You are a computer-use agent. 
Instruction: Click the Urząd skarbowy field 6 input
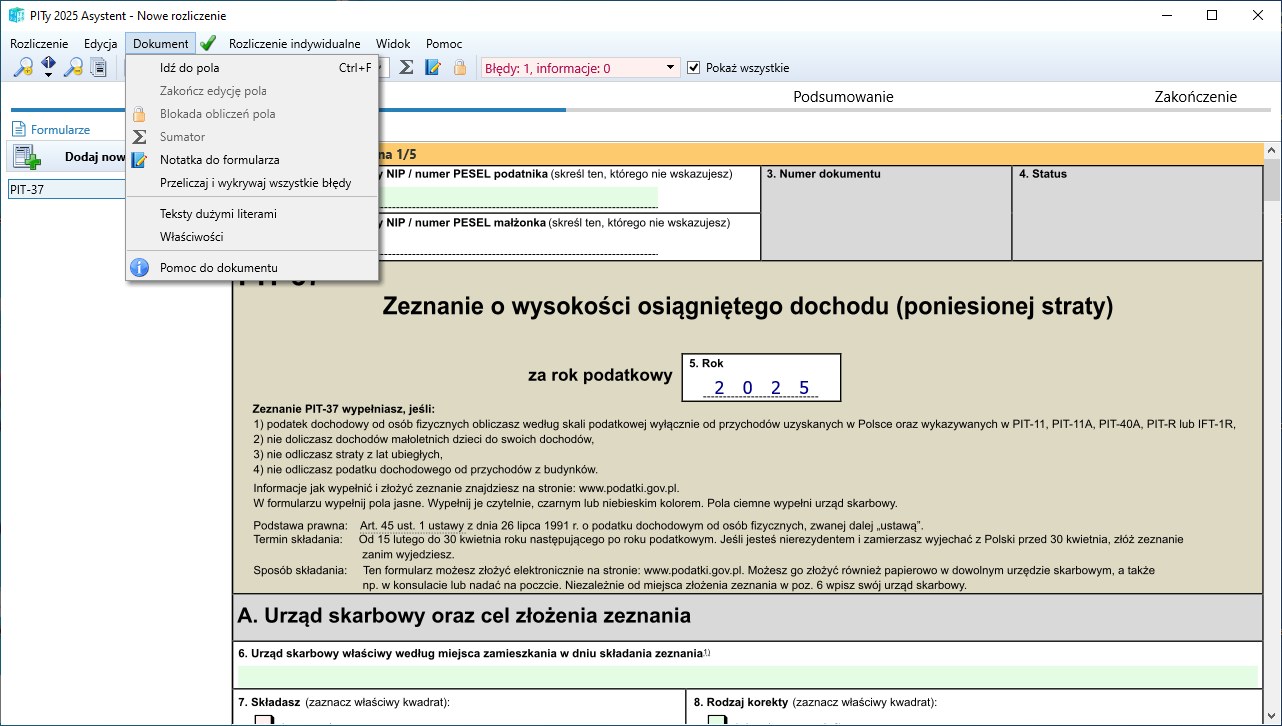[747, 677]
